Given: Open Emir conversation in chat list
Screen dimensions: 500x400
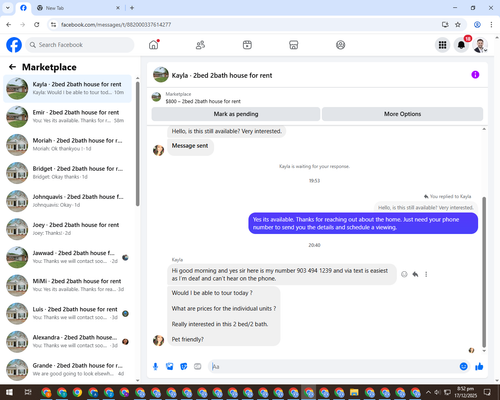Looking at the screenshot, I should click(67, 117).
